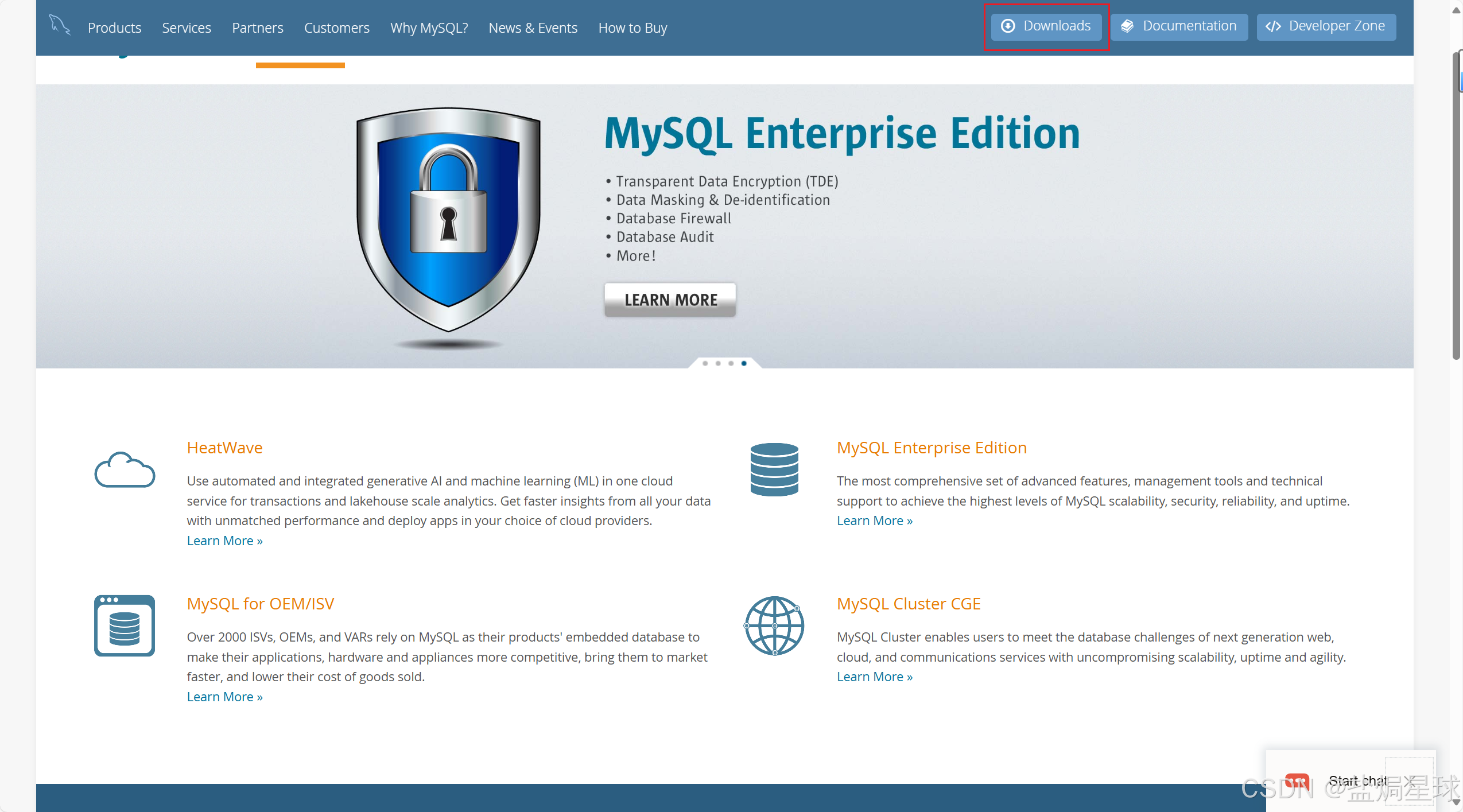This screenshot has height=812, width=1463.
Task: Click the MySQL Enterprise Edition banner title
Action: point(842,134)
